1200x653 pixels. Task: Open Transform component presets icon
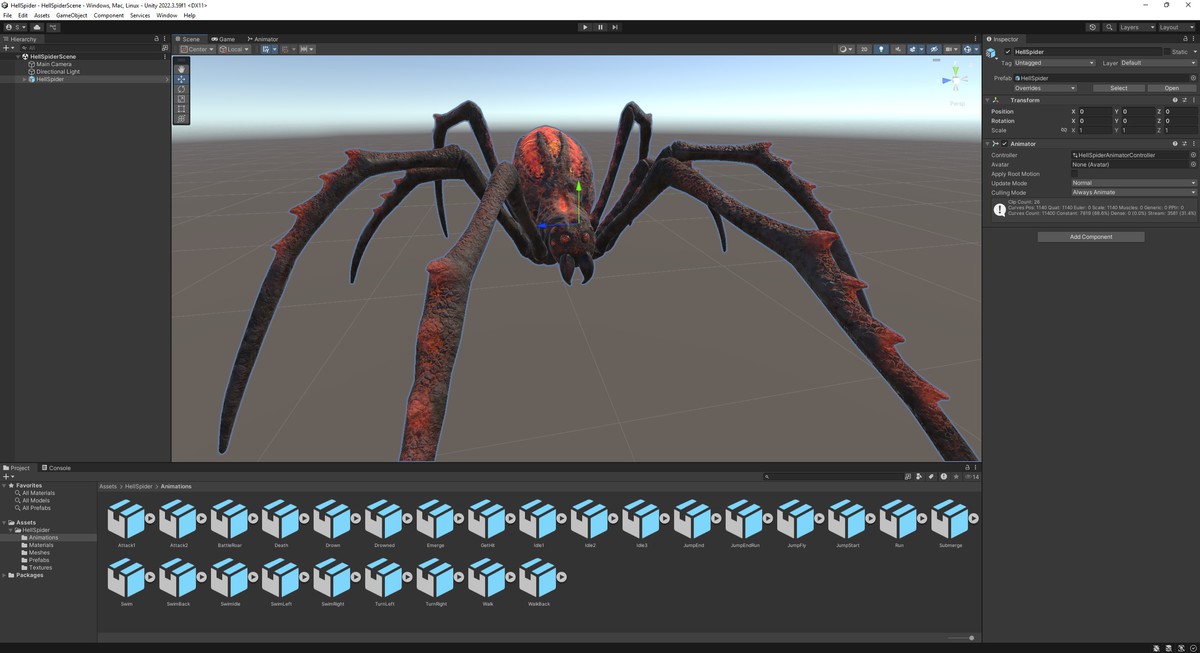[1183, 100]
